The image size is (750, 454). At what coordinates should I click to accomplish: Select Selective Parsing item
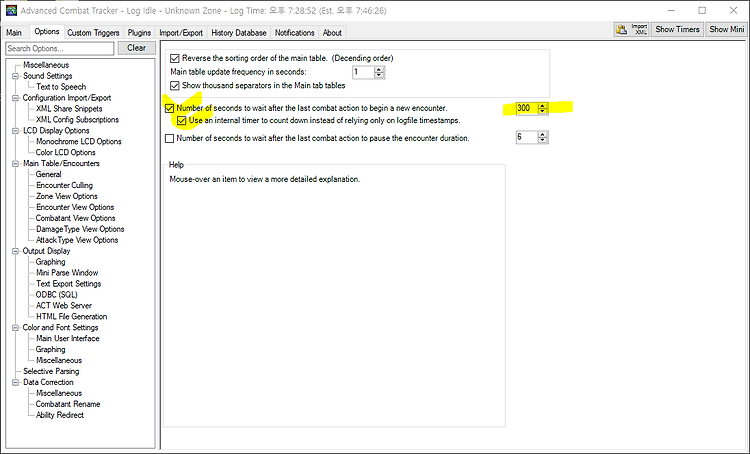coord(51,372)
